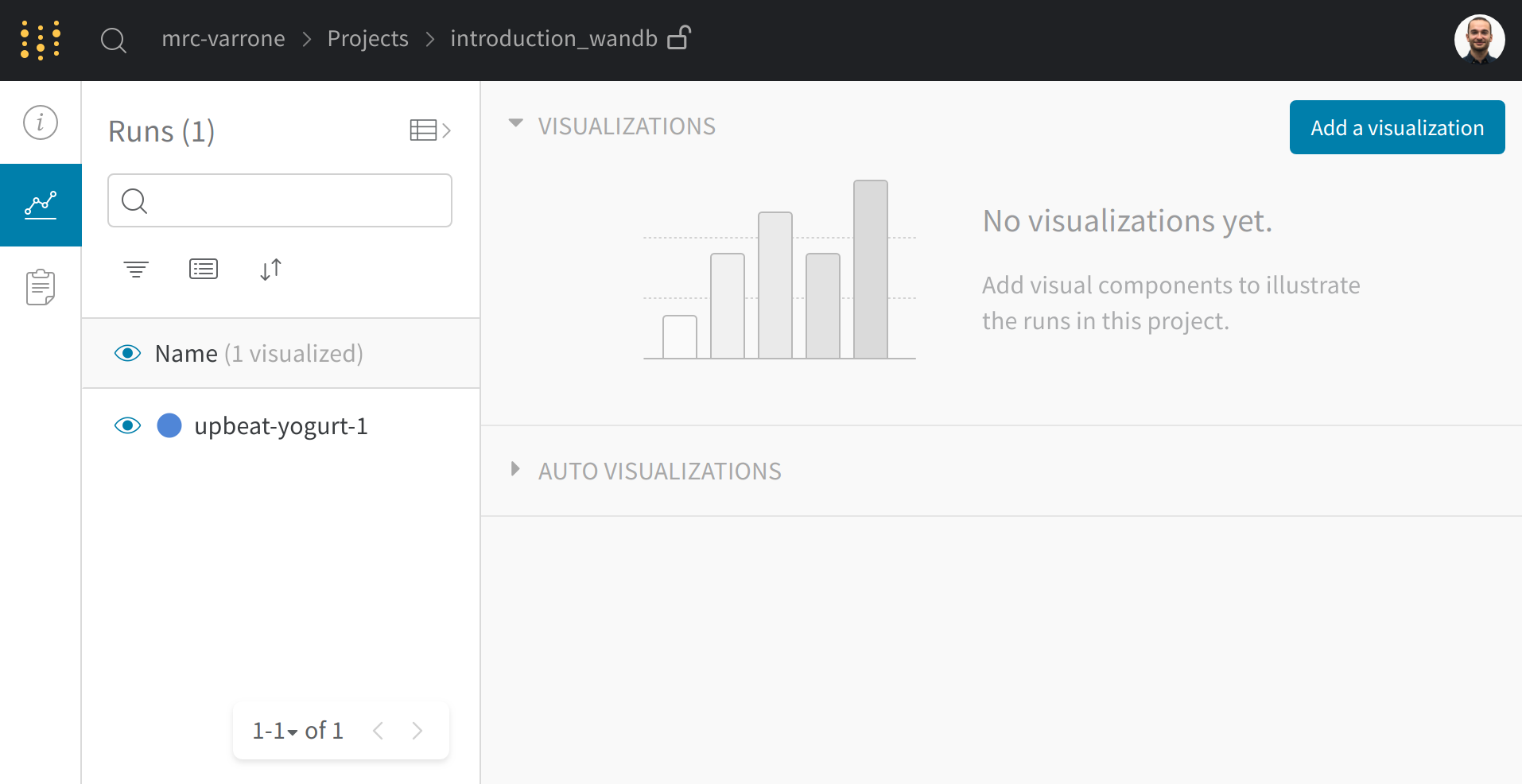This screenshot has height=784, width=1522.
Task: Go to previous page of runs
Action: click(379, 731)
